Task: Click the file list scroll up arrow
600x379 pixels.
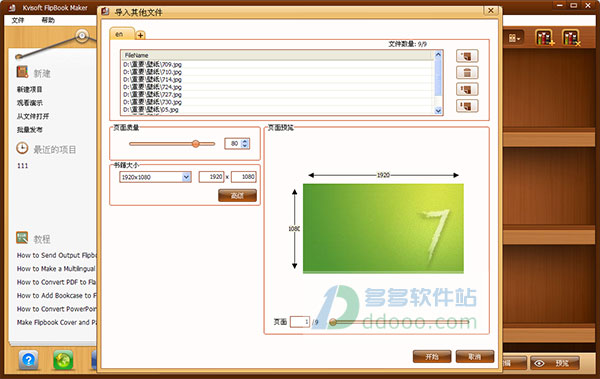Action: tap(439, 55)
